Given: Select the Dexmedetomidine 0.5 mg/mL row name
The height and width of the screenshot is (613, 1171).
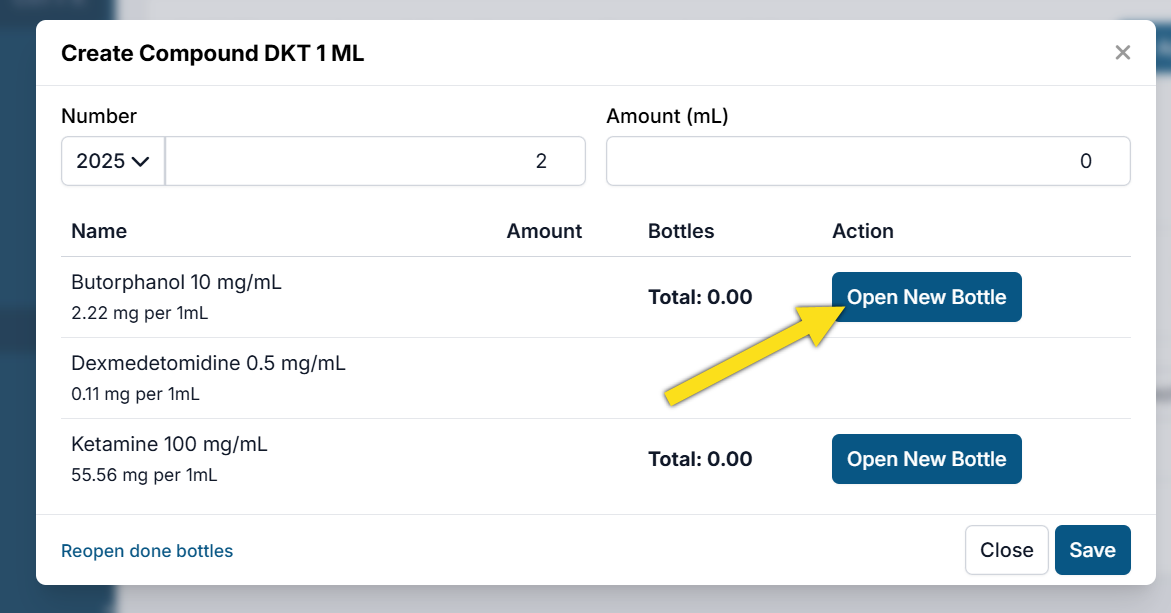Looking at the screenshot, I should pyautogui.click(x=208, y=363).
